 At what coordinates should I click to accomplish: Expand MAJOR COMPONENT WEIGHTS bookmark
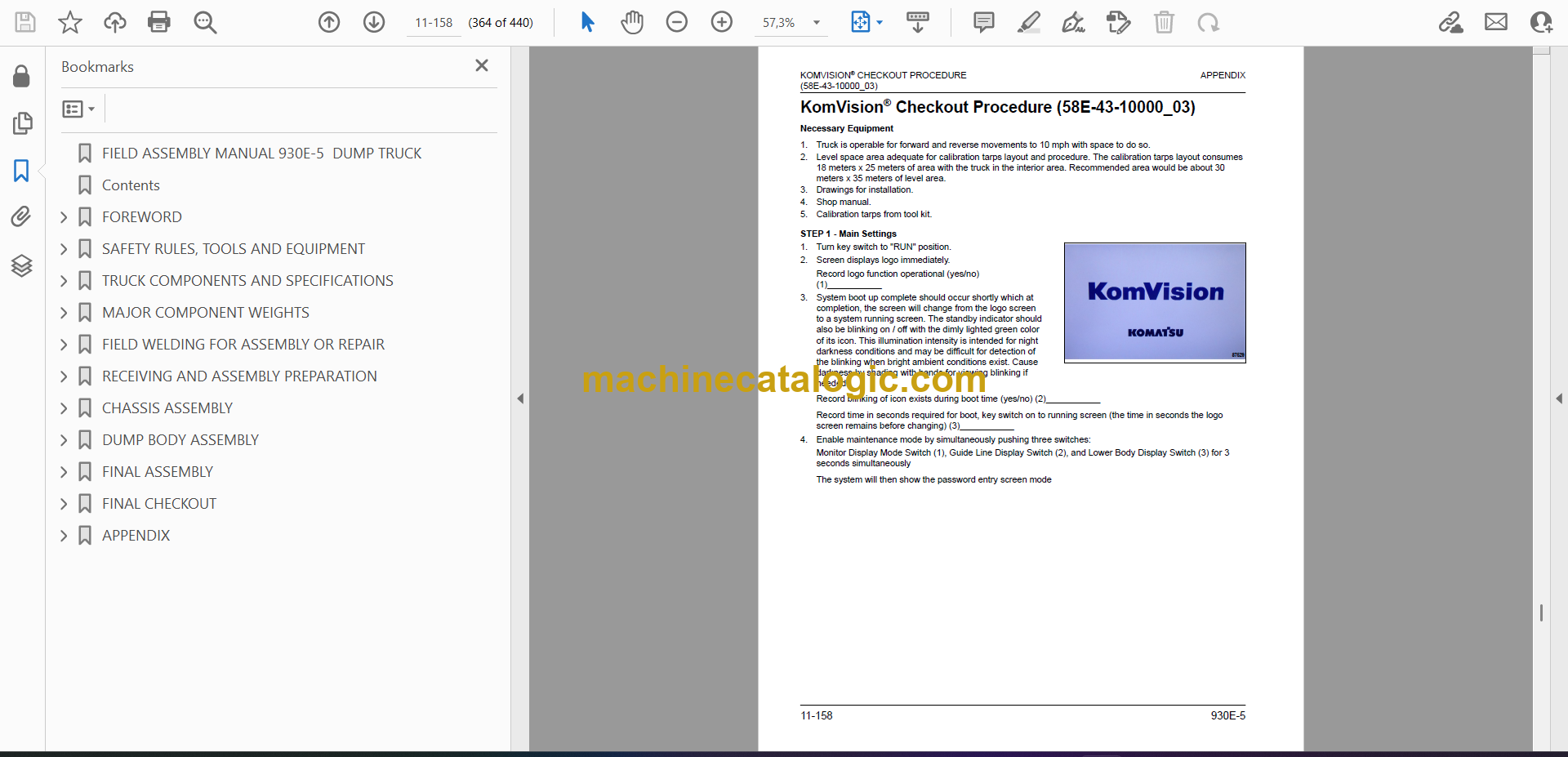[64, 313]
